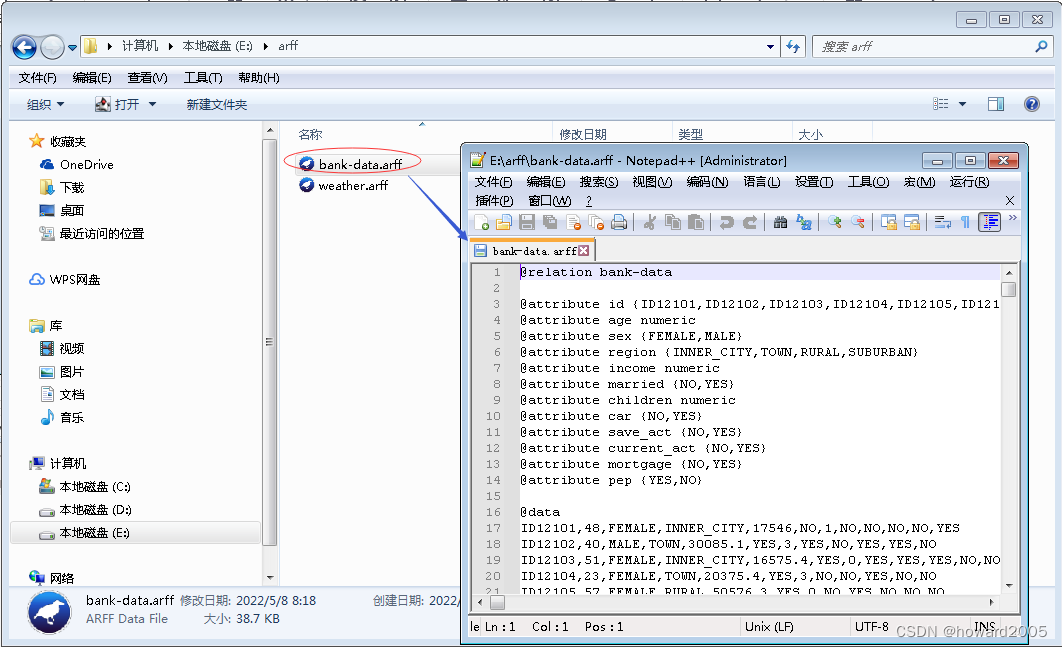
Task: Click Notepad++ Replace icon
Action: pos(804,222)
